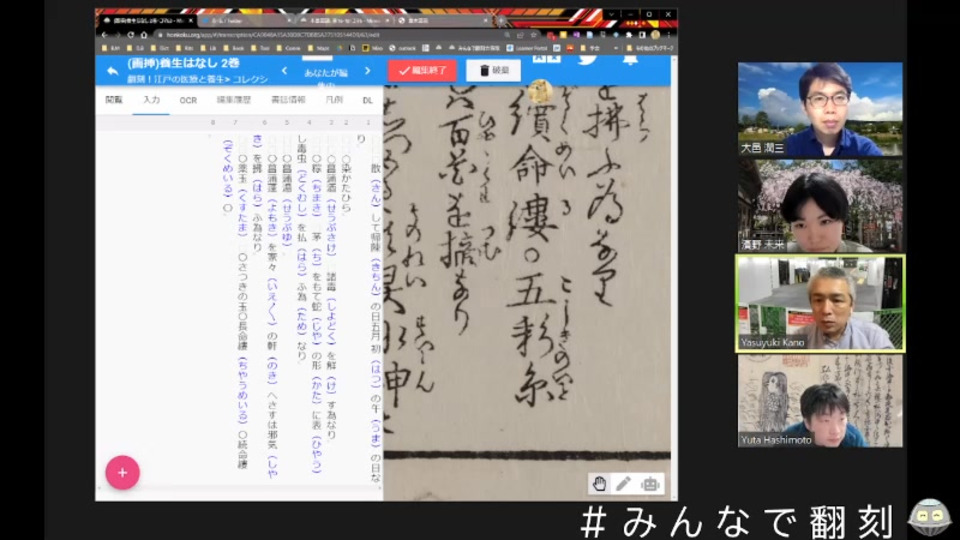Go to next page with right chevron
Viewport: 960px width, 540px height.
click(x=367, y=71)
